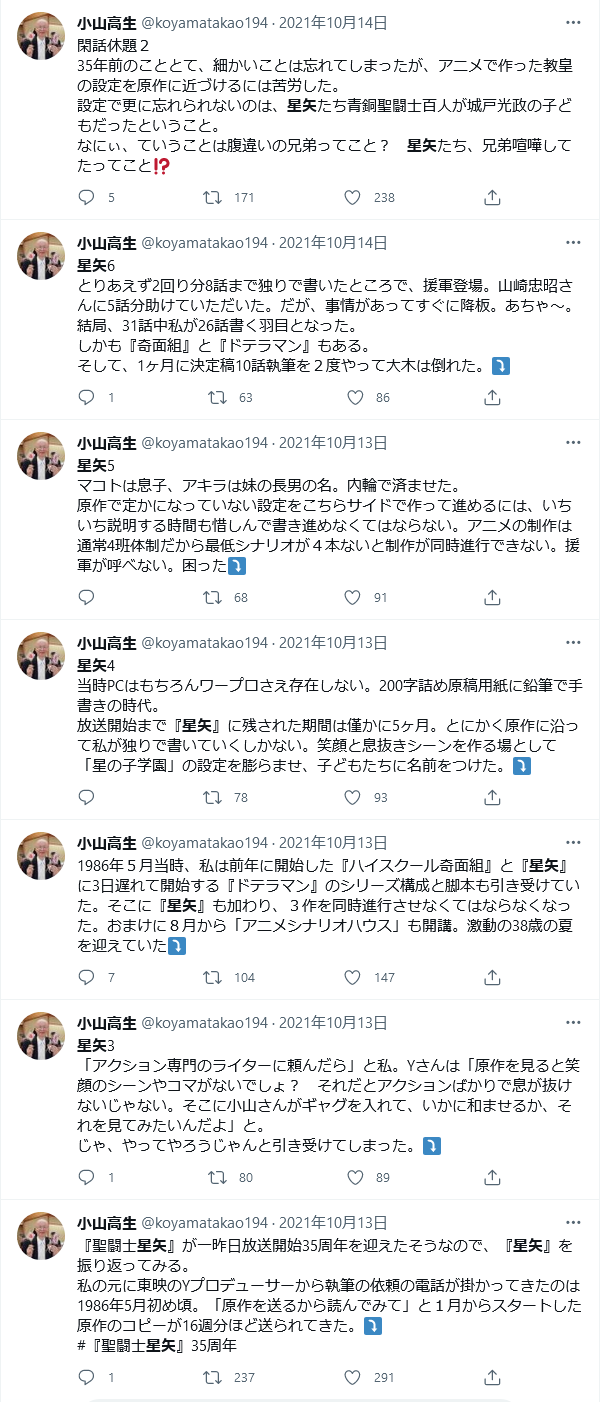Click 小山高生's avatar on the top tweet
612x1402 pixels.
[x=41, y=38]
